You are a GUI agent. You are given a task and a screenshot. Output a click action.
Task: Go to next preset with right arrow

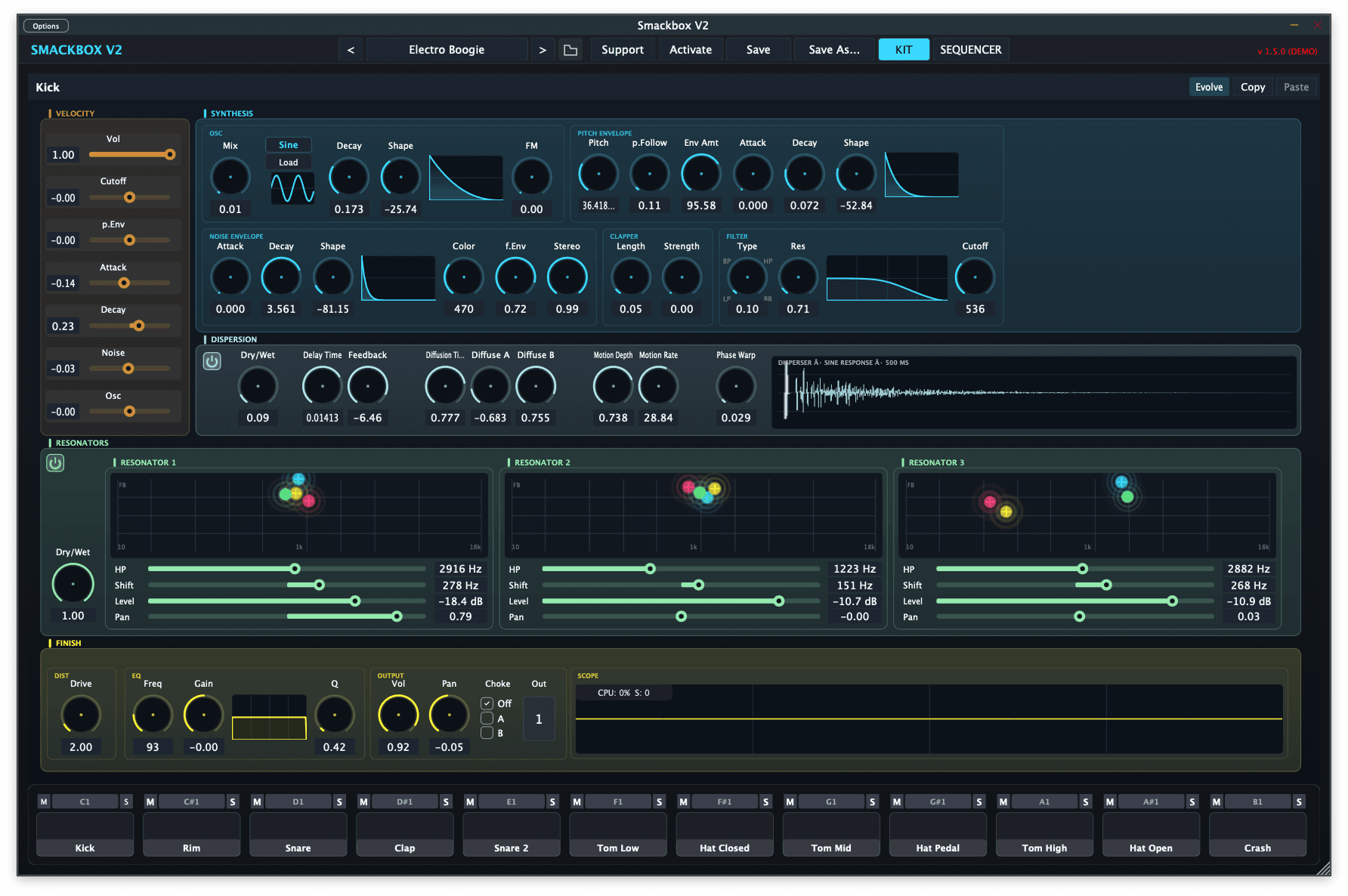543,50
